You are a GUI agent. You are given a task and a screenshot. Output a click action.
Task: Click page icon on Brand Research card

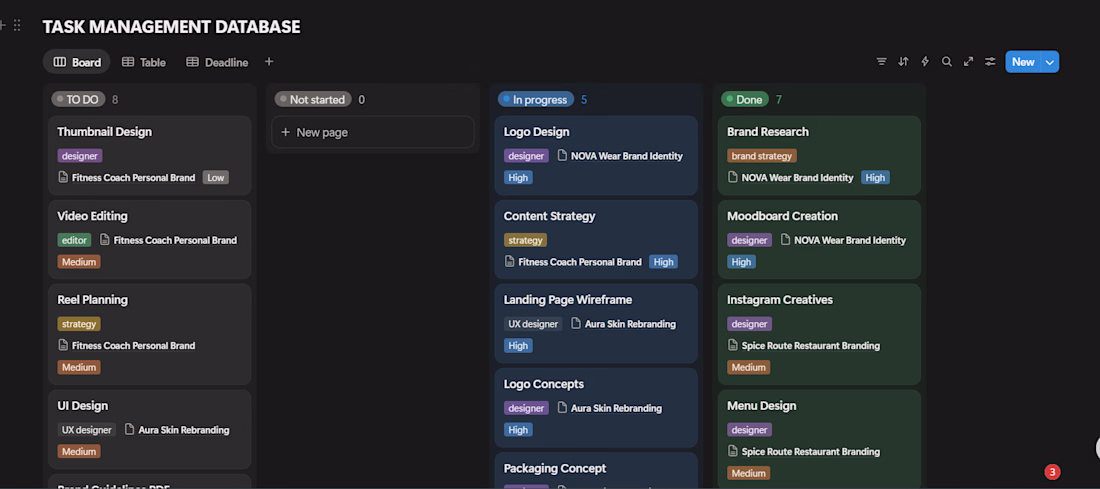coord(733,177)
